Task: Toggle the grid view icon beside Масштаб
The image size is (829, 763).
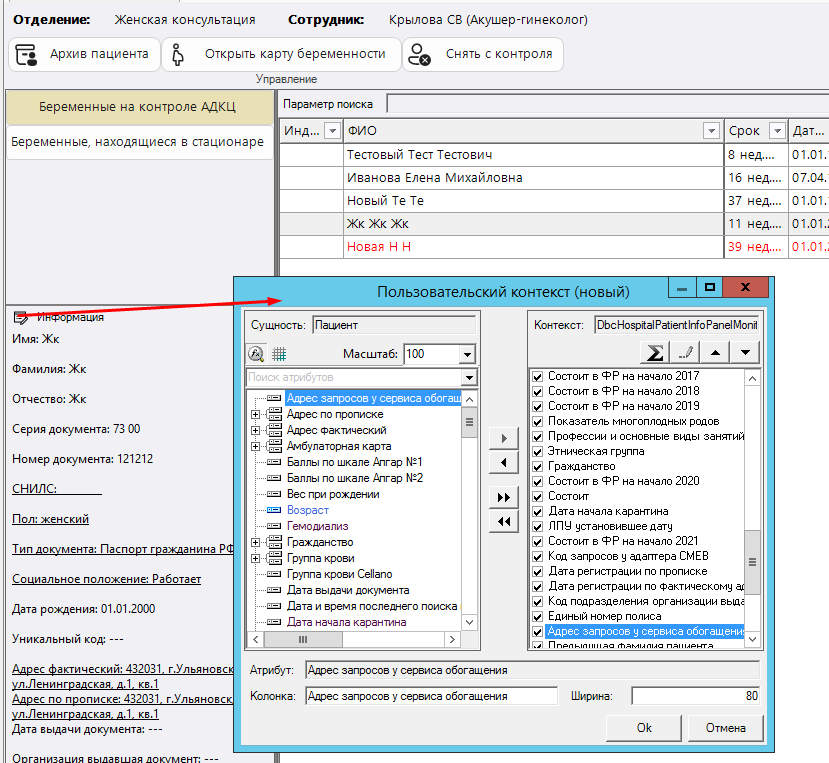Action: click(279, 354)
